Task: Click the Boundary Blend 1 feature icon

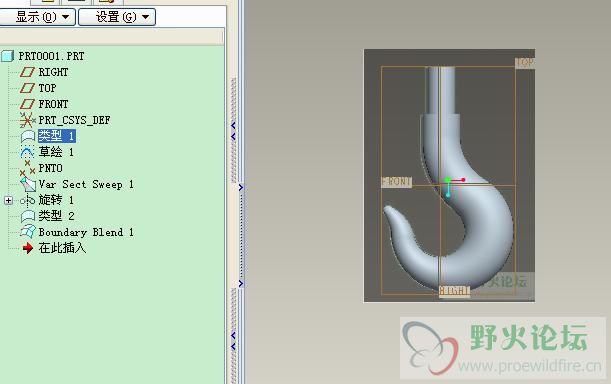Action: tap(28, 232)
